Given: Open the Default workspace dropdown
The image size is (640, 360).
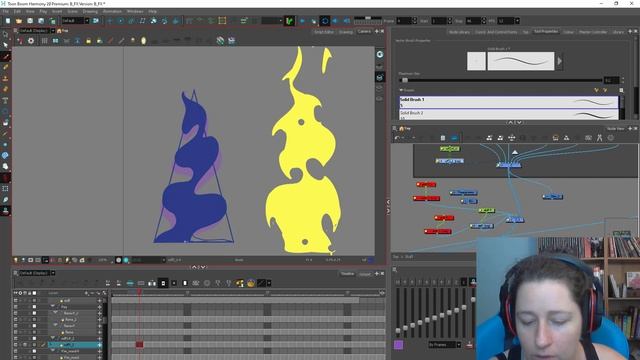Looking at the screenshot, I should point(76,21).
